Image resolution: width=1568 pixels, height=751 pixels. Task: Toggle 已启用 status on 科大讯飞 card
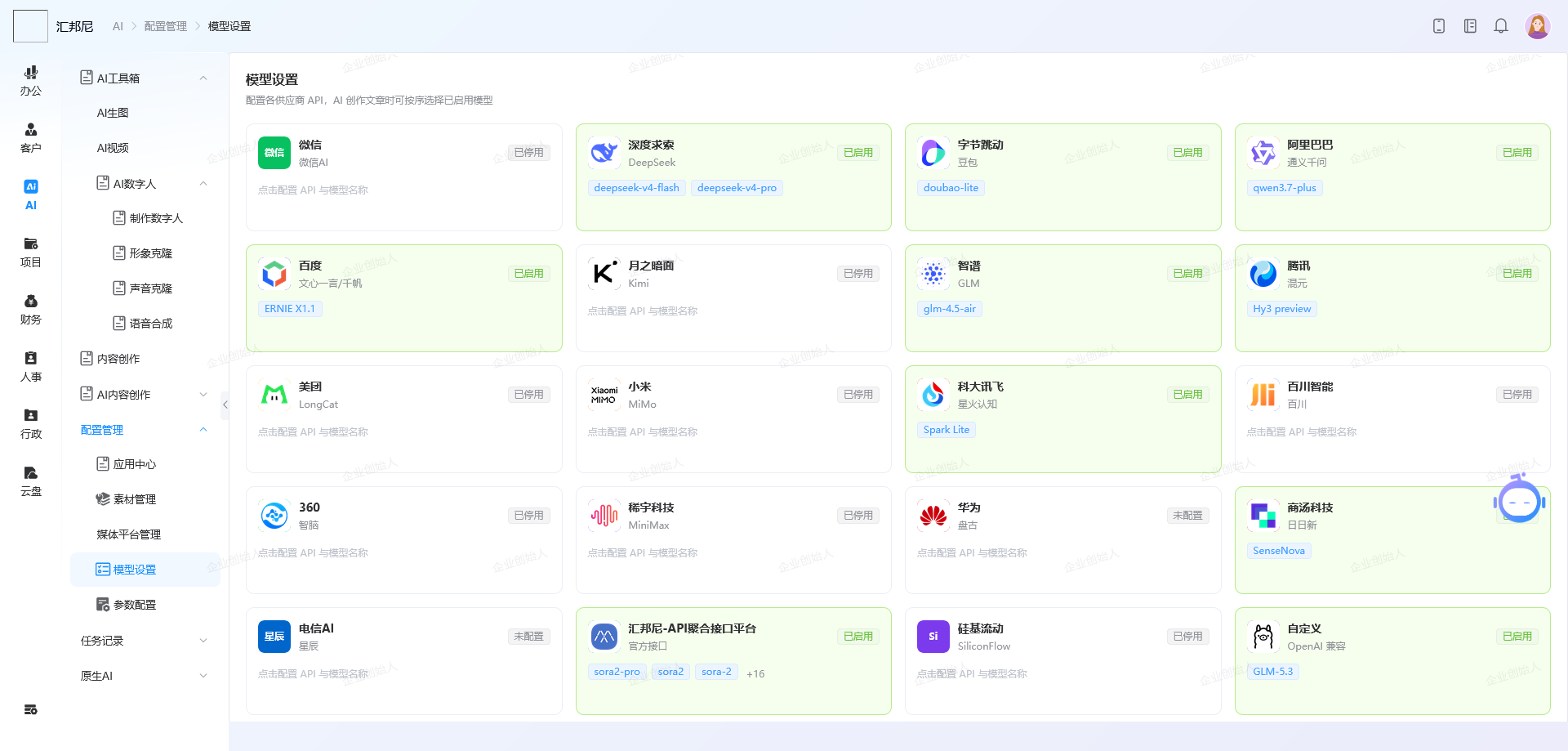tap(1188, 395)
